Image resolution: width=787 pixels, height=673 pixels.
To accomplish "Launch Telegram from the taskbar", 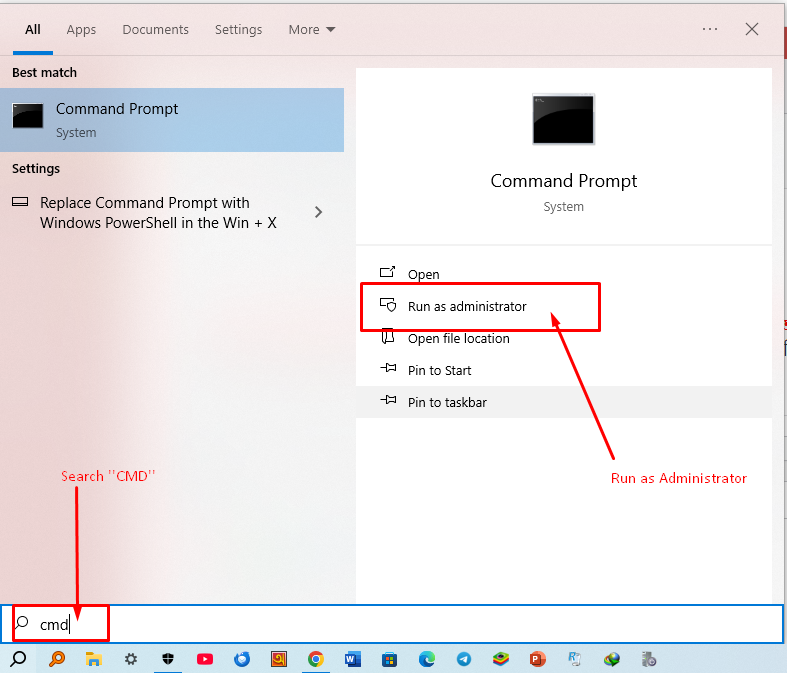I will 464,659.
